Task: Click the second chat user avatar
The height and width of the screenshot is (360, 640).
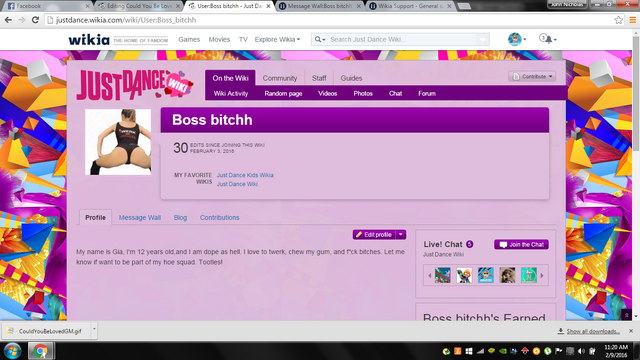Action: click(464, 275)
